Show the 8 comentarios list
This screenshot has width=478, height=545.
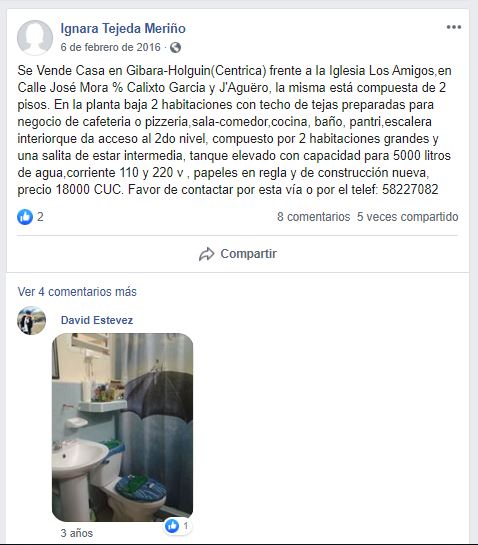click(x=314, y=217)
